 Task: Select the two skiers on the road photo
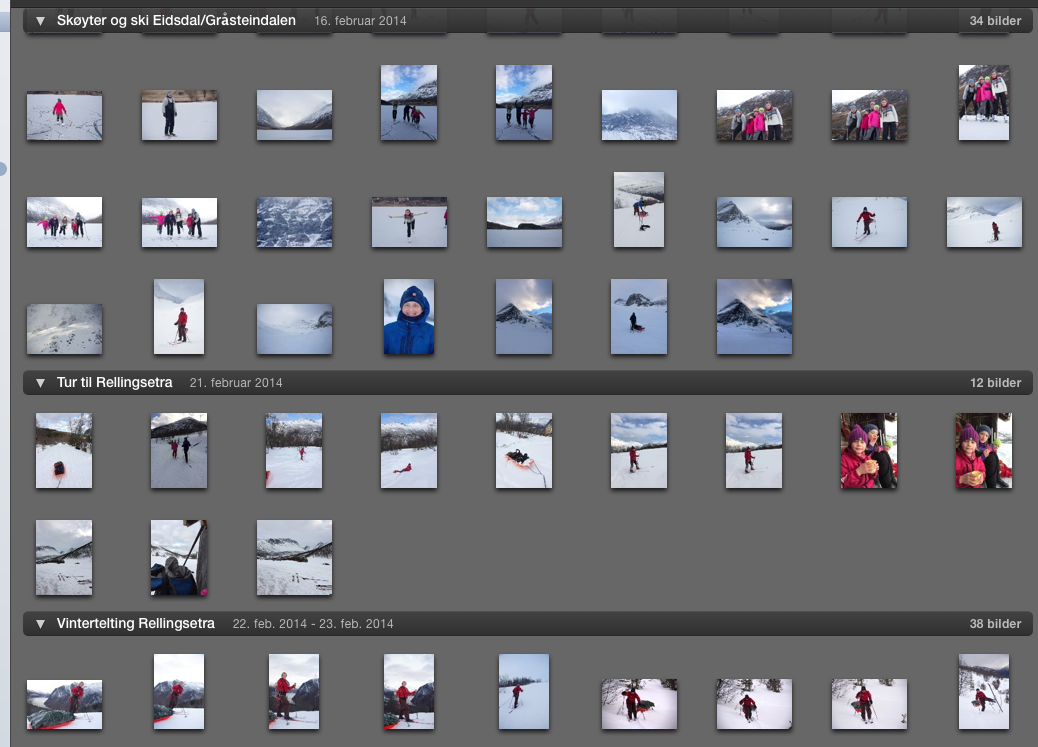(x=179, y=450)
